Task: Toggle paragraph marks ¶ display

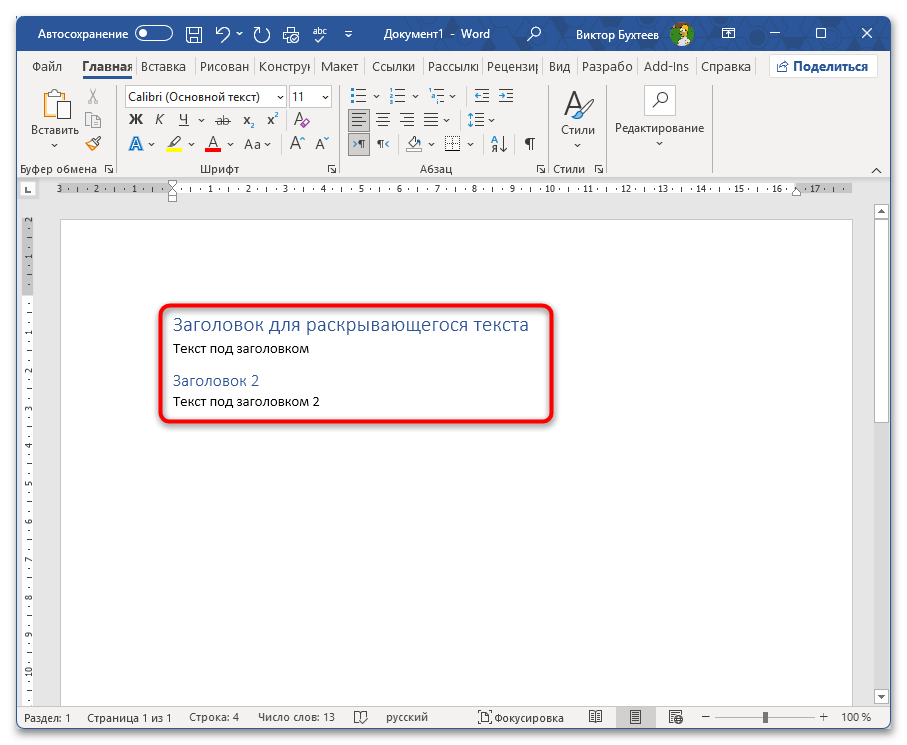Action: 530,144
